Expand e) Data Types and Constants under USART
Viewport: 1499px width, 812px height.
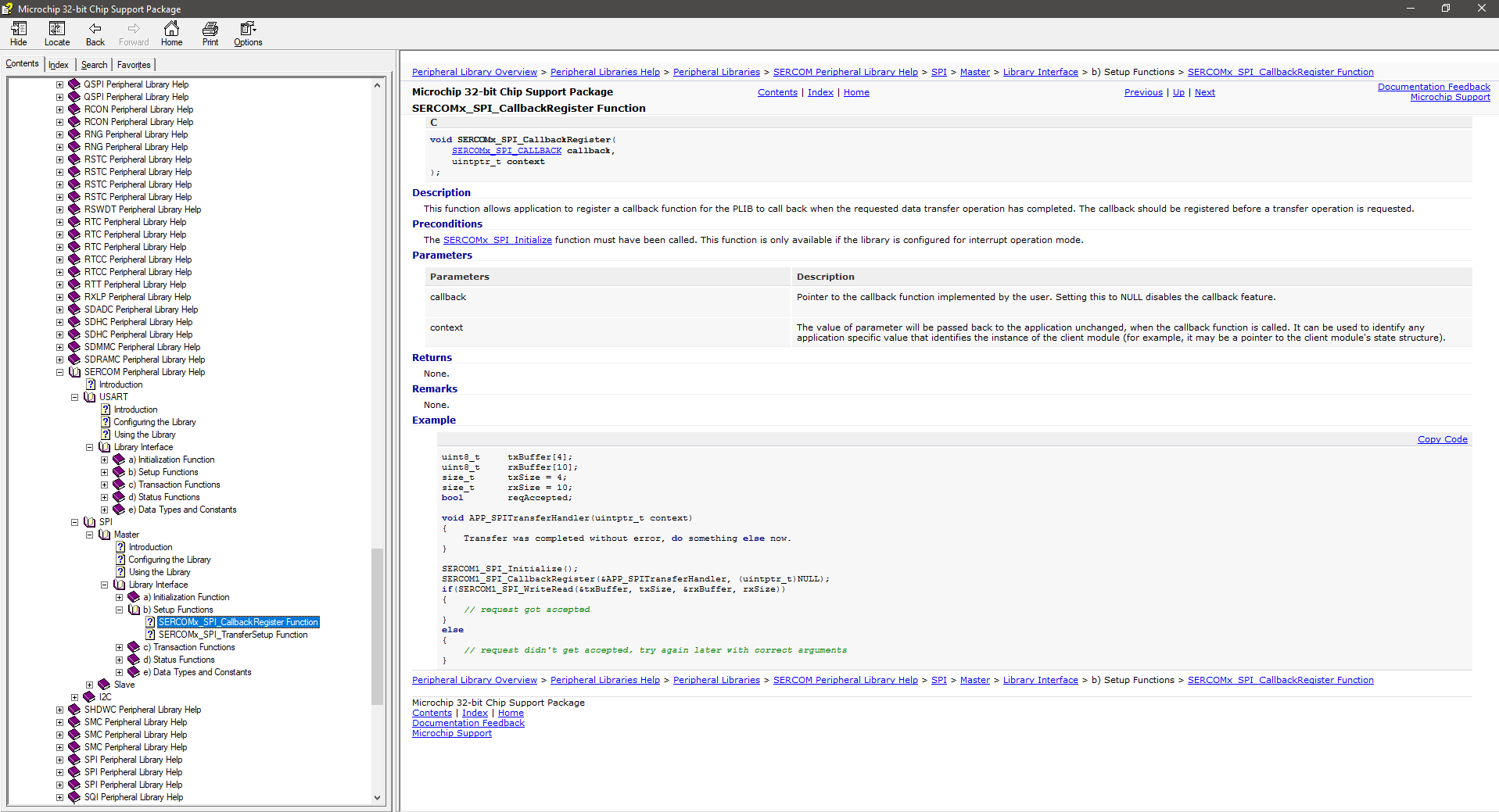105,510
